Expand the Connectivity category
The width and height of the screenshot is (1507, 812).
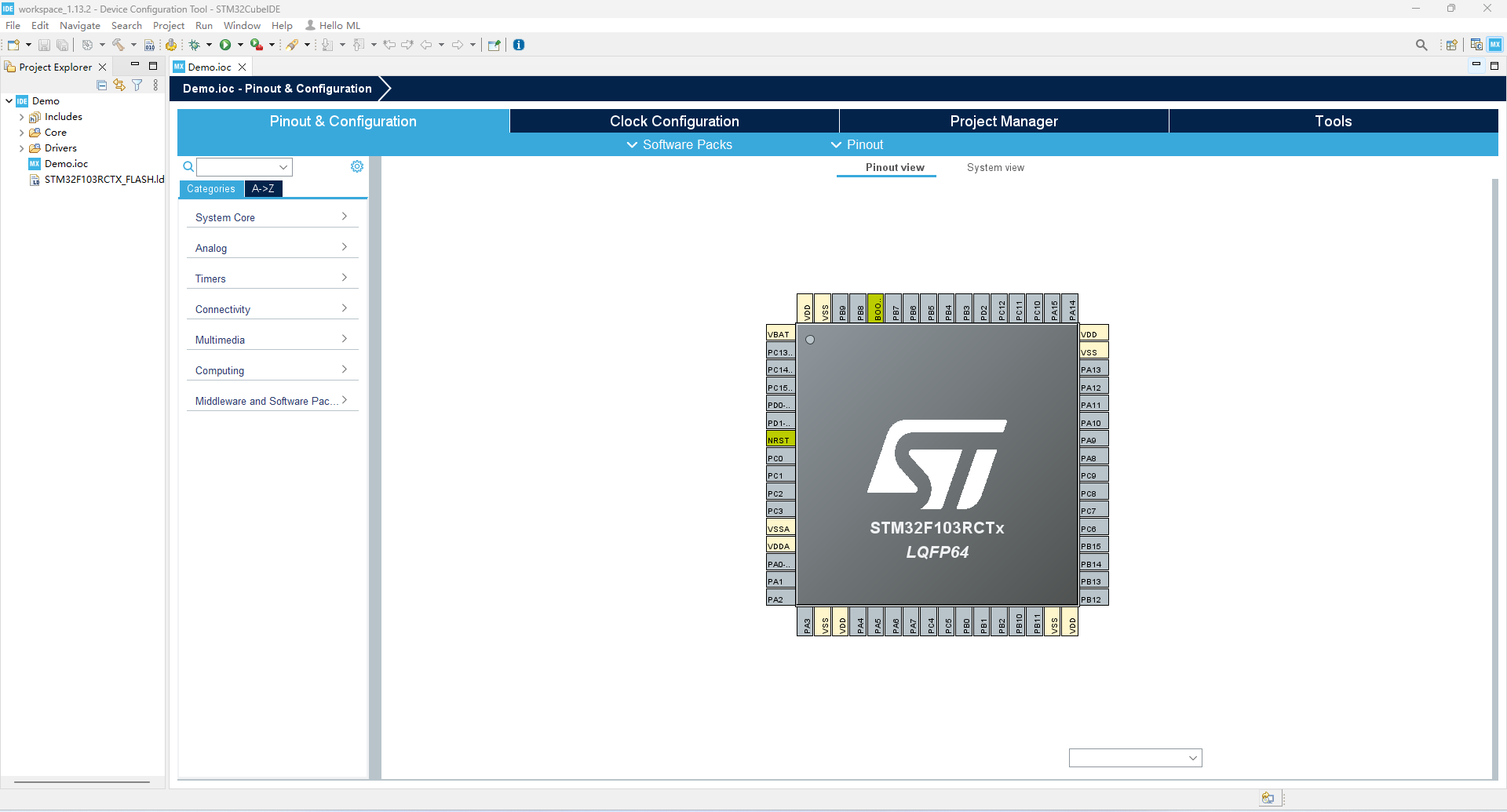click(272, 309)
